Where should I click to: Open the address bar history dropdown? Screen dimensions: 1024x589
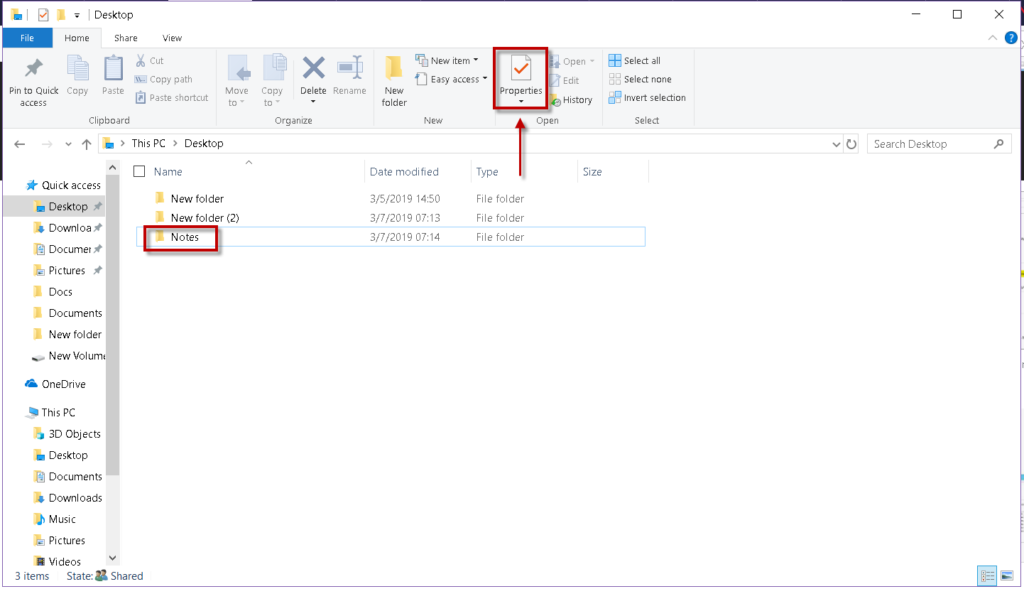[836, 144]
